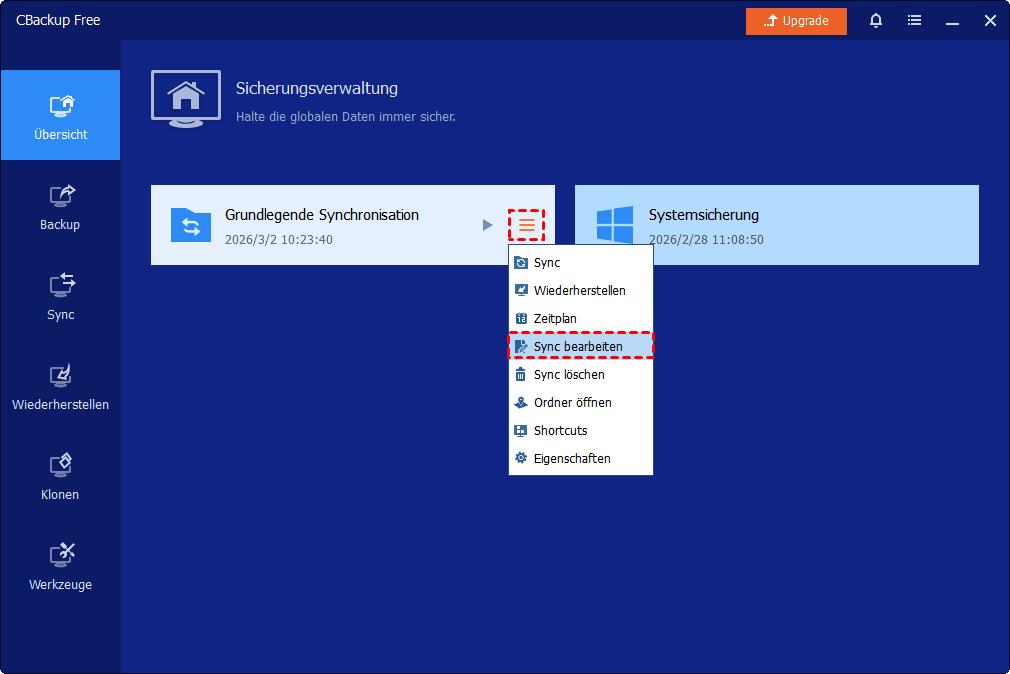1010x674 pixels.
Task: Run sync task with the play arrow
Action: 487,225
